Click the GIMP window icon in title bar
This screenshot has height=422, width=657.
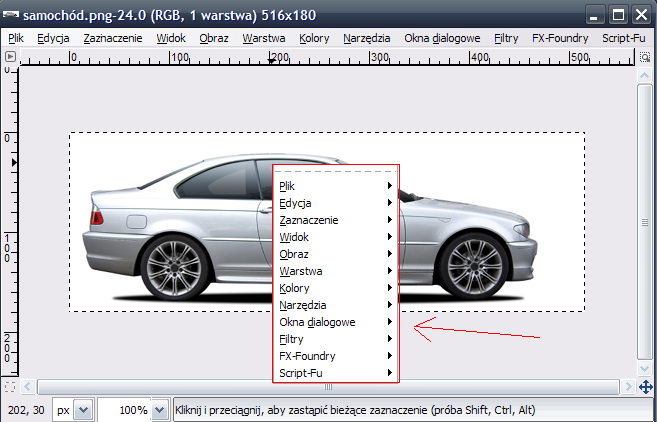click(11, 14)
